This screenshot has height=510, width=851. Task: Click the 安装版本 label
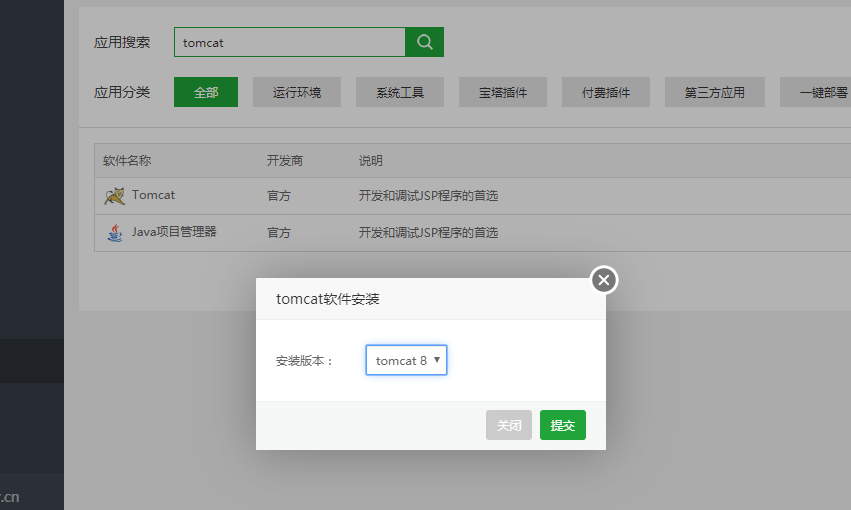click(x=304, y=361)
